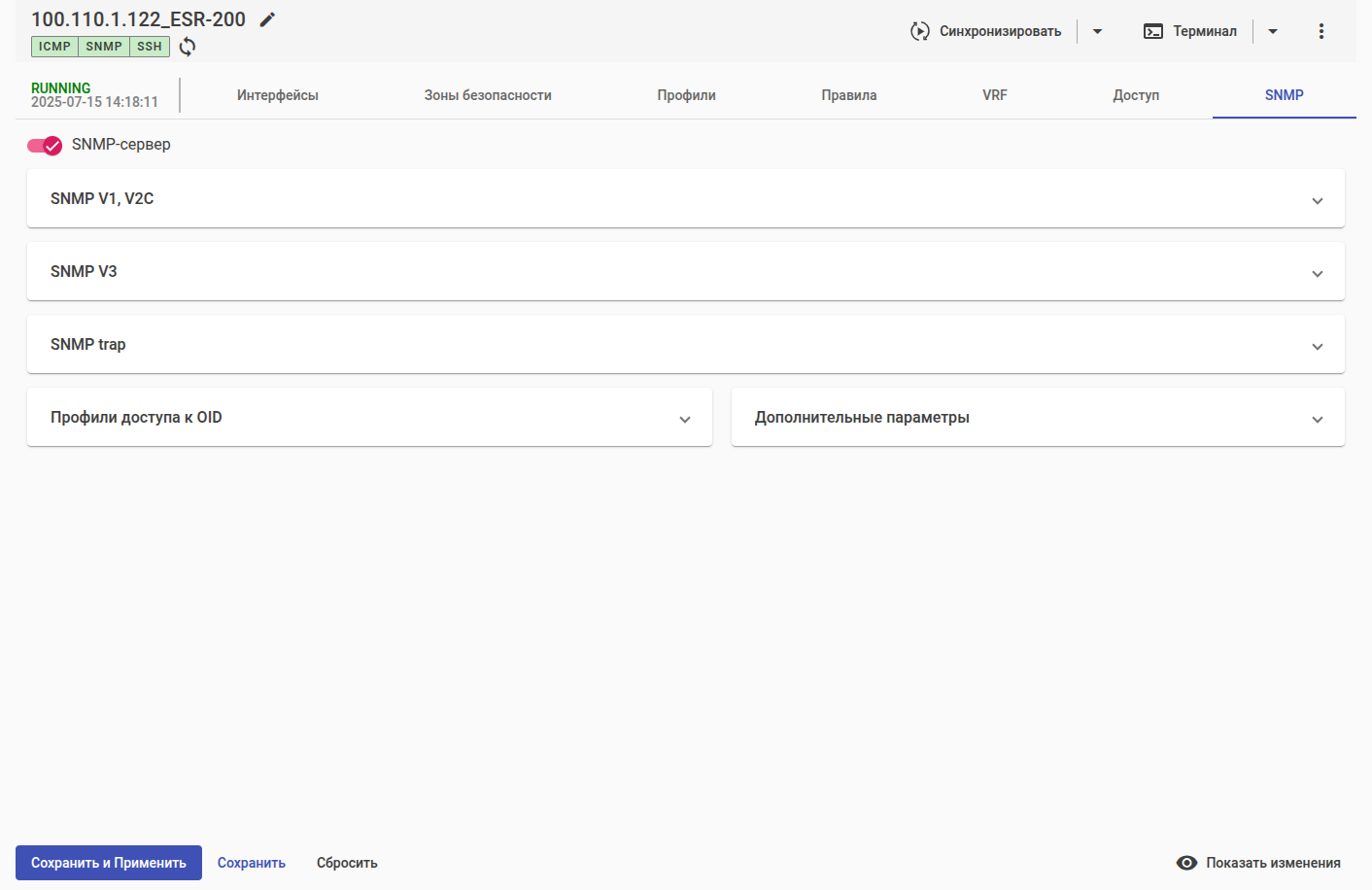This screenshot has width=1372, height=890.
Task: Switch to the Интерфейсы tab
Action: click(x=278, y=95)
